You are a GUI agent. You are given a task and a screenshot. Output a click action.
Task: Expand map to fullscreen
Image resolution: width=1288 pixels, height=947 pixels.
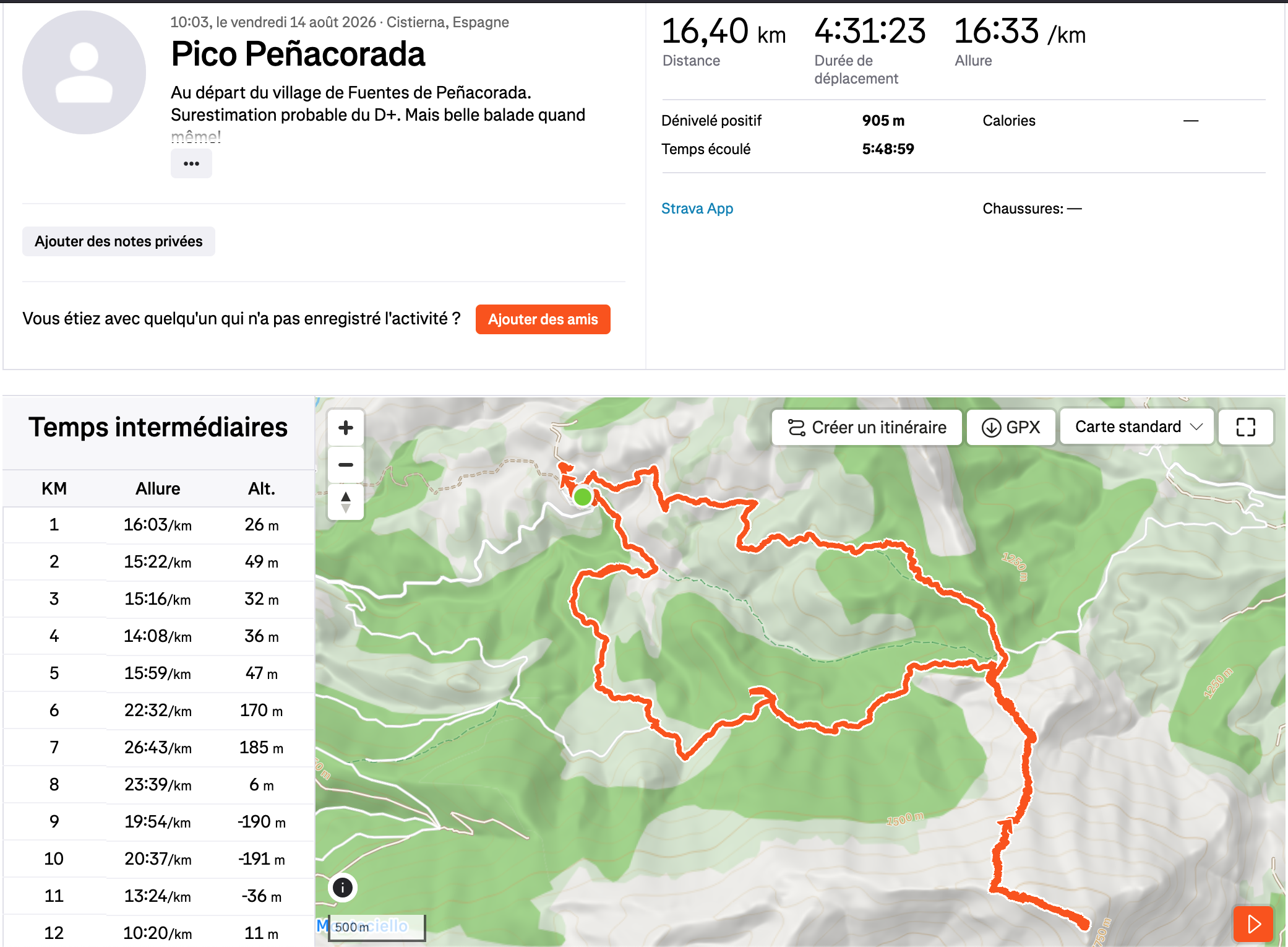coord(1245,427)
